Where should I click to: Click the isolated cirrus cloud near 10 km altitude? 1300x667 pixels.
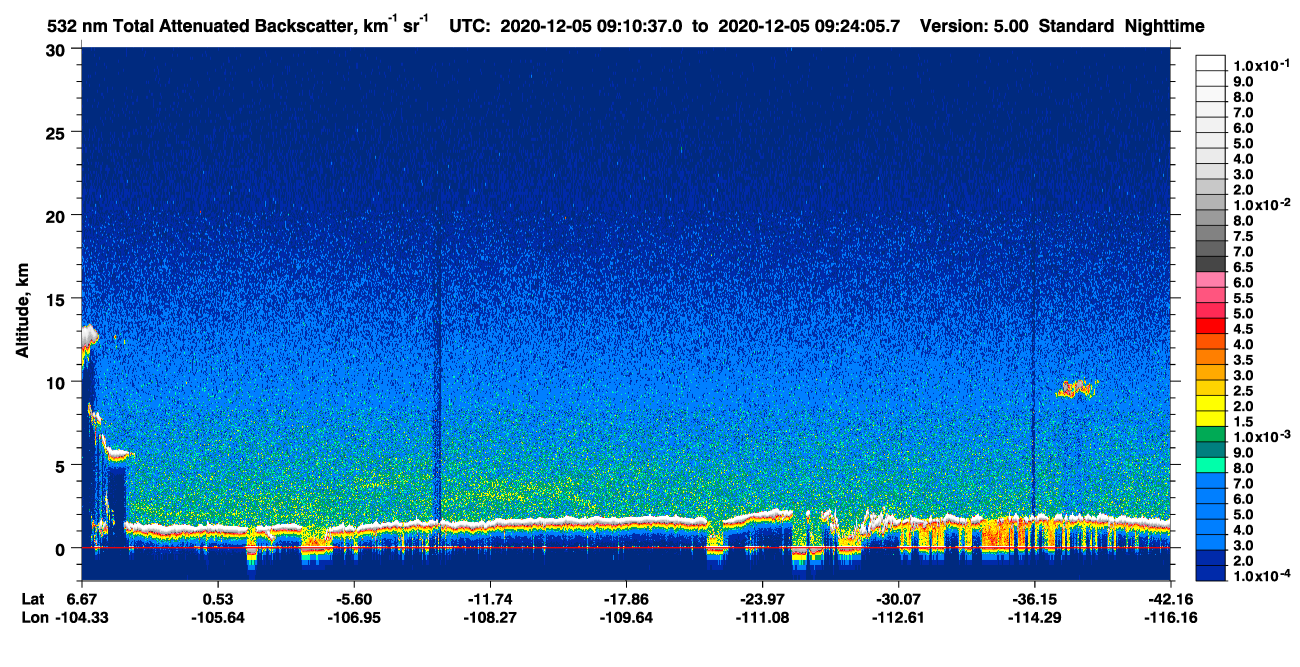click(x=1076, y=388)
